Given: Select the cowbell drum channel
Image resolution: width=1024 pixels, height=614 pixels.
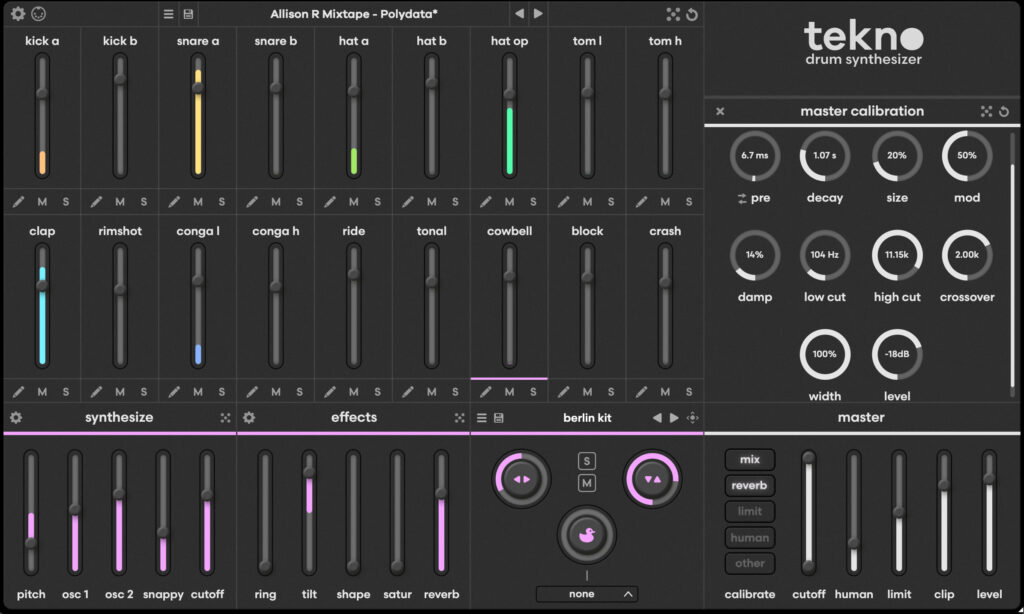Looking at the screenshot, I should (x=509, y=231).
